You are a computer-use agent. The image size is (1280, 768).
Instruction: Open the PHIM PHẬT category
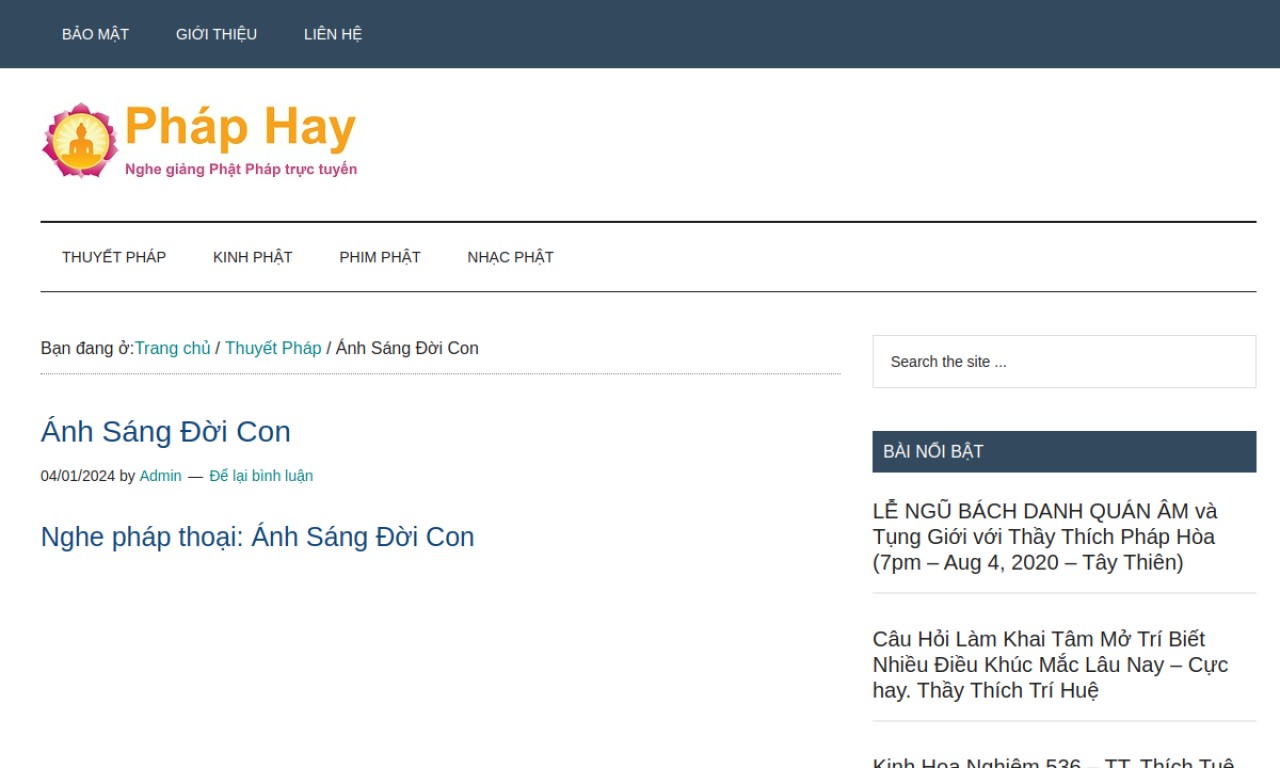(x=380, y=257)
